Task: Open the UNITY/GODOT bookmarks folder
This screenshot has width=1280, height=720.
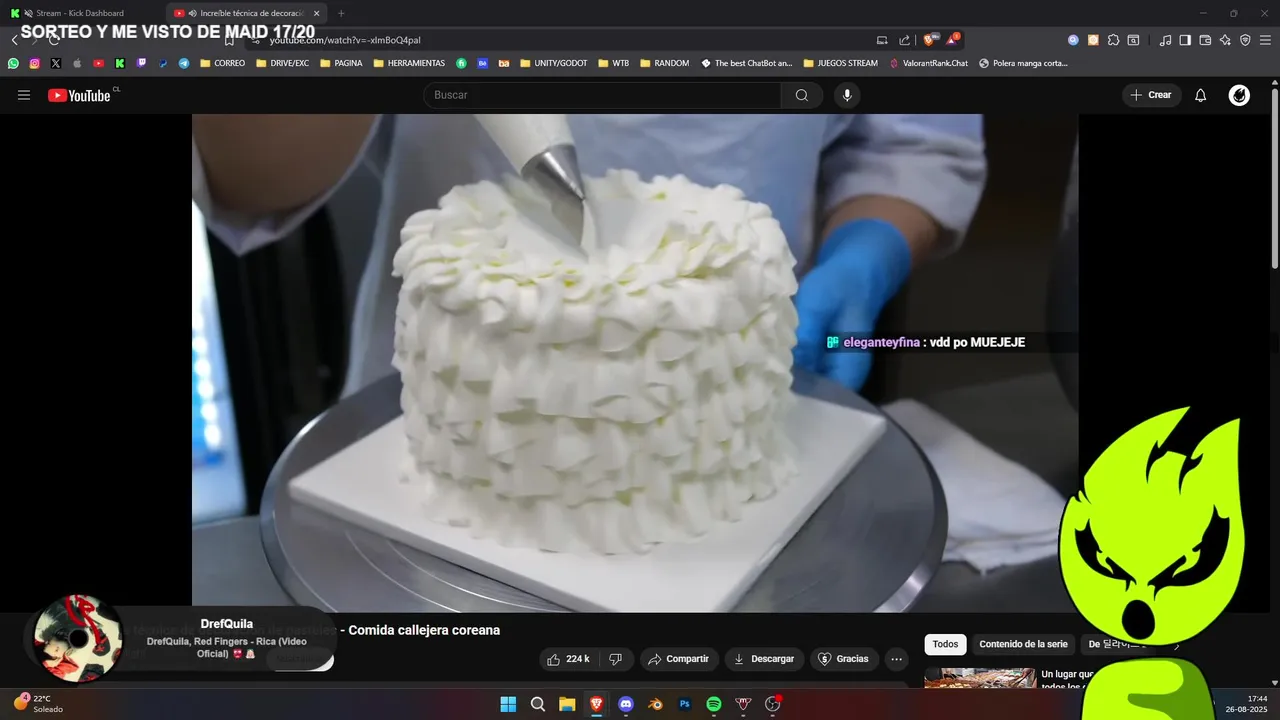Action: [553, 63]
